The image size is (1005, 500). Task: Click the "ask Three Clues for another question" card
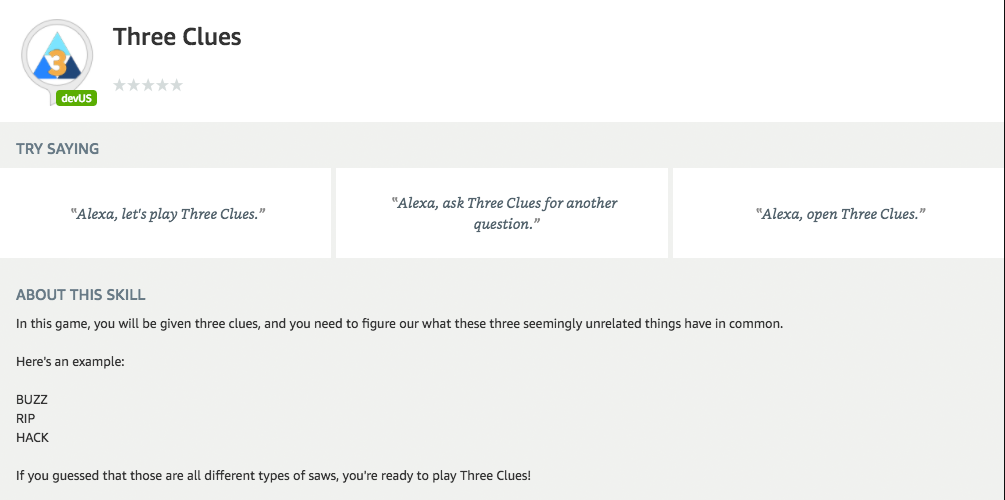point(502,213)
